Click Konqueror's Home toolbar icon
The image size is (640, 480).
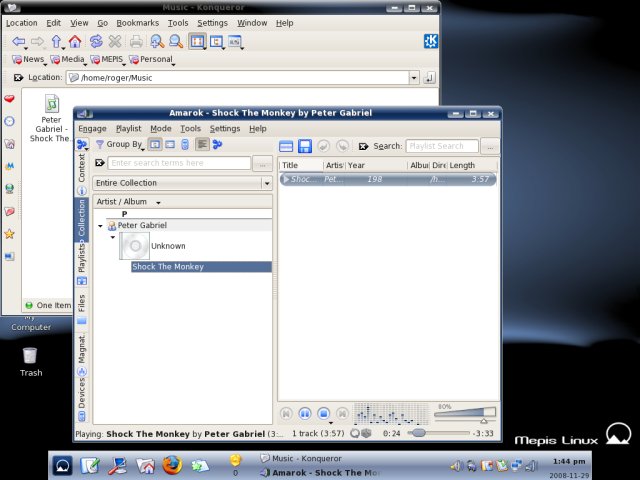coord(75,41)
